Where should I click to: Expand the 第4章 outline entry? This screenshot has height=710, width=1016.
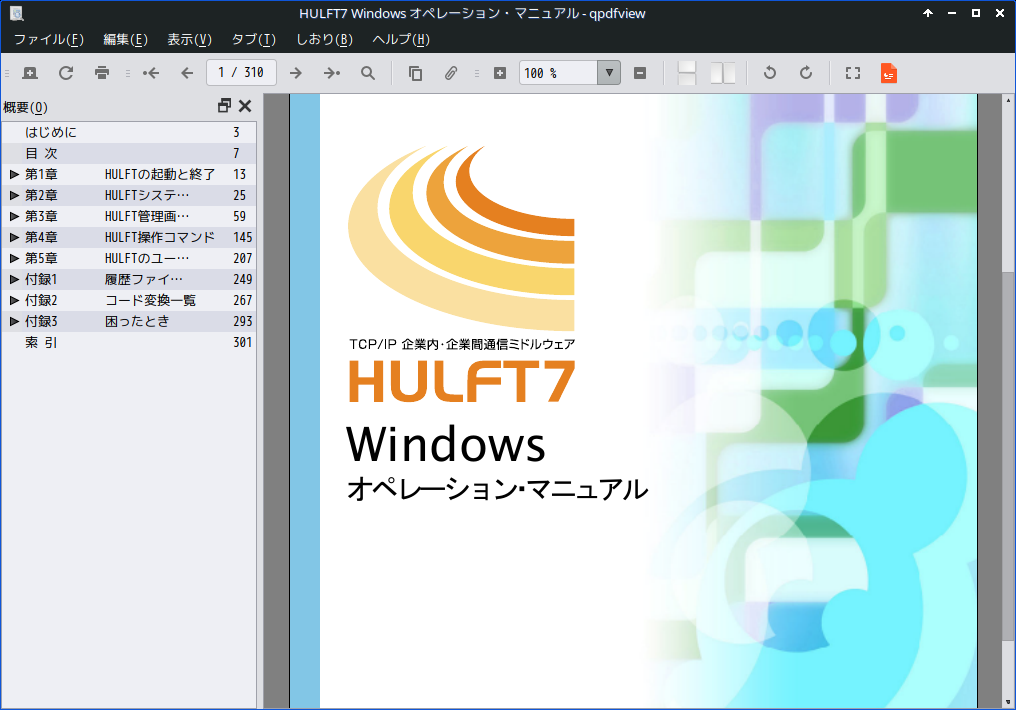pyautogui.click(x=14, y=237)
